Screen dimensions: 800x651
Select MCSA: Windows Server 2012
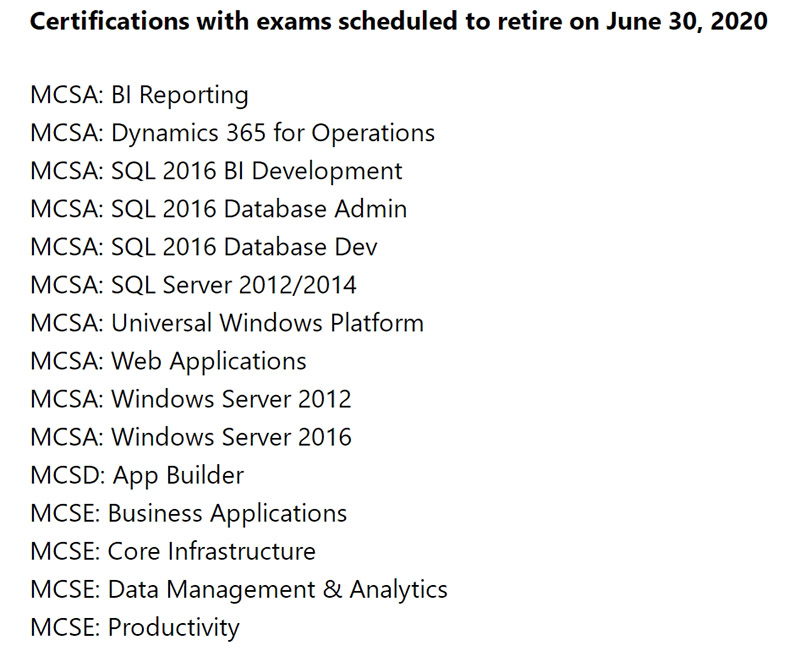coord(191,399)
